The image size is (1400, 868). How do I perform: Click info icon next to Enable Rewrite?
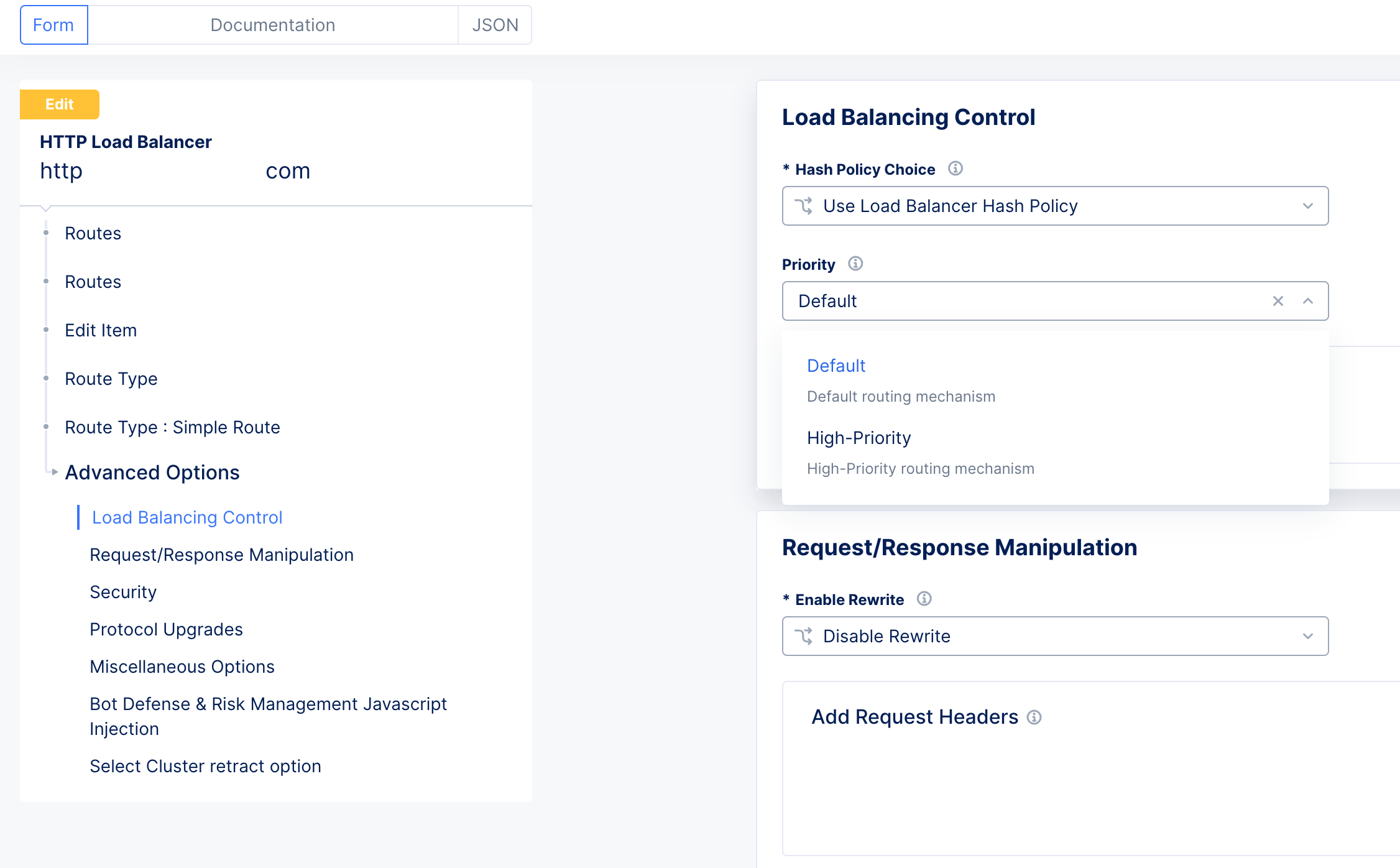[x=924, y=599]
